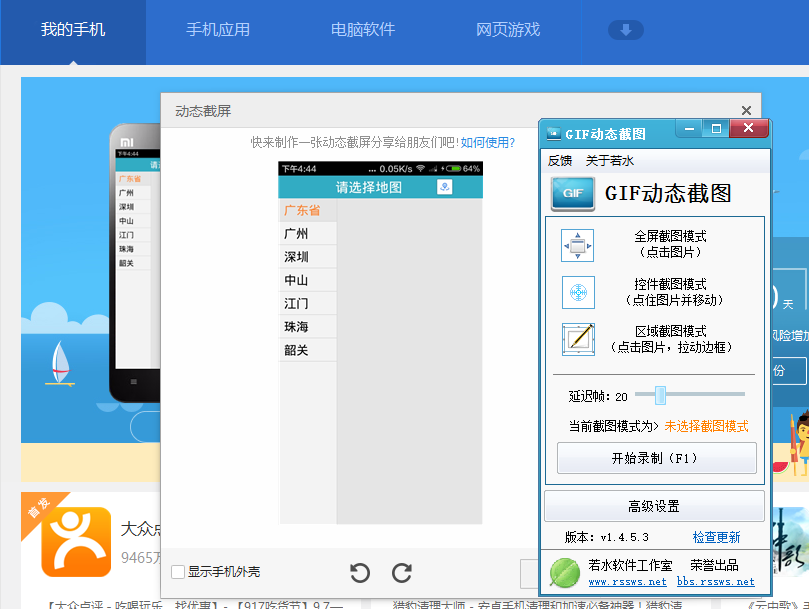Click 如何使用? help link
809x609 pixels.
tap(488, 142)
